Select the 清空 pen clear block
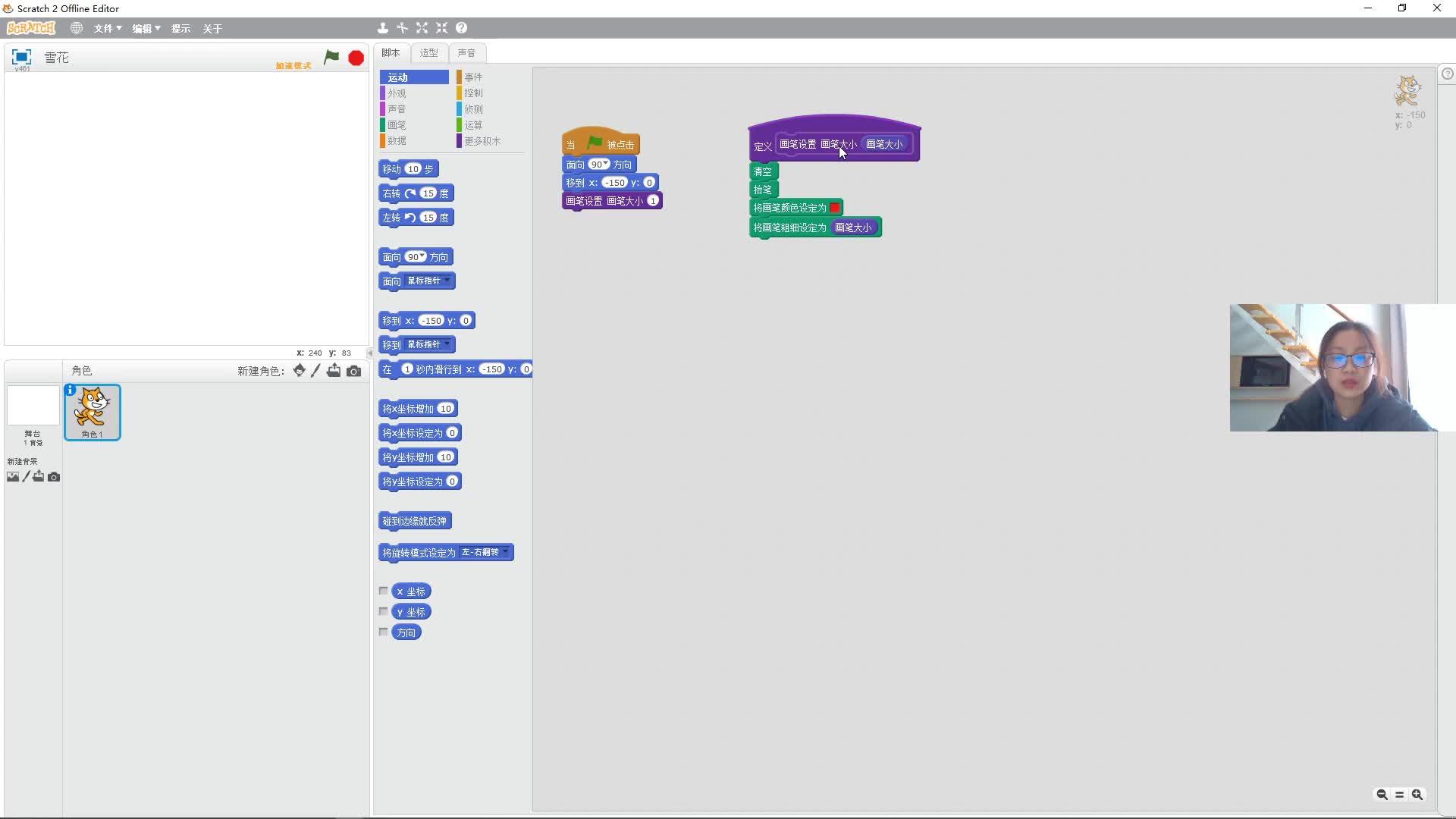The image size is (1456, 819). click(x=762, y=170)
